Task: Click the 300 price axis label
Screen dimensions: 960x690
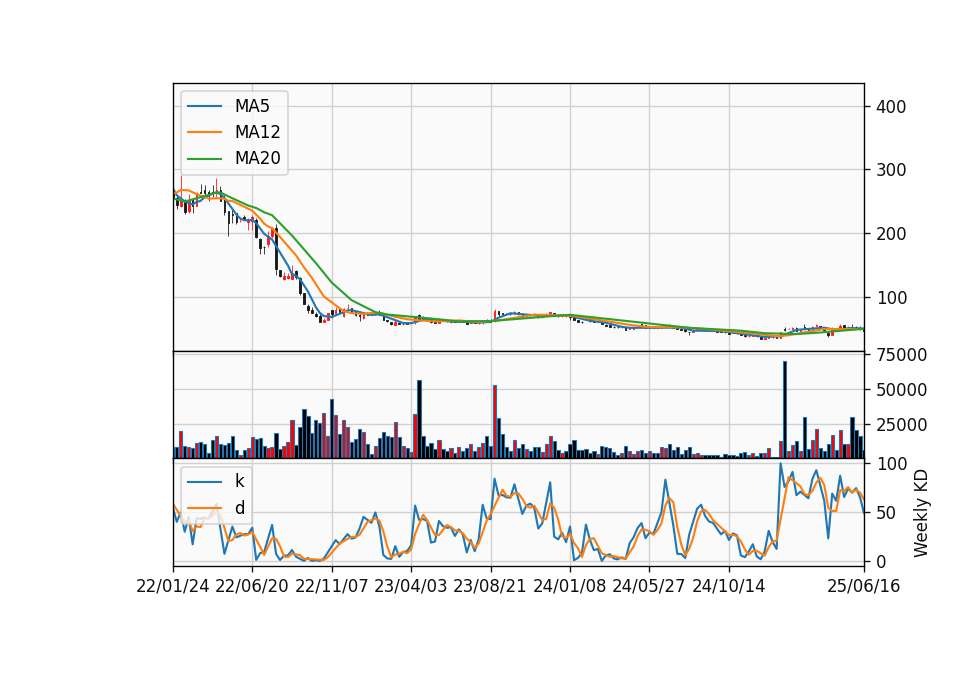Action: pos(891,170)
